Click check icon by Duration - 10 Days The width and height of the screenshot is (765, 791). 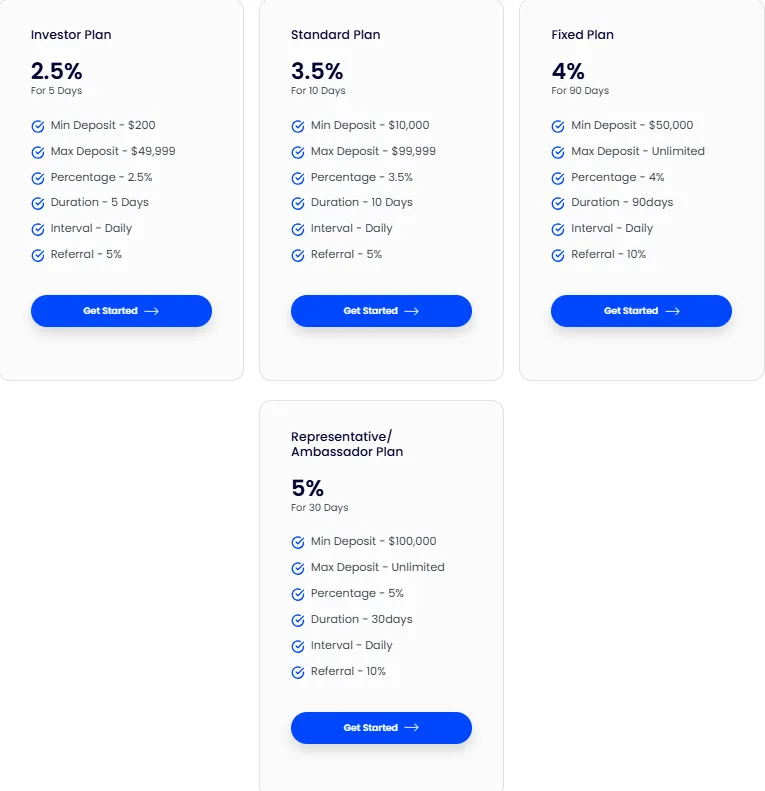(x=298, y=204)
